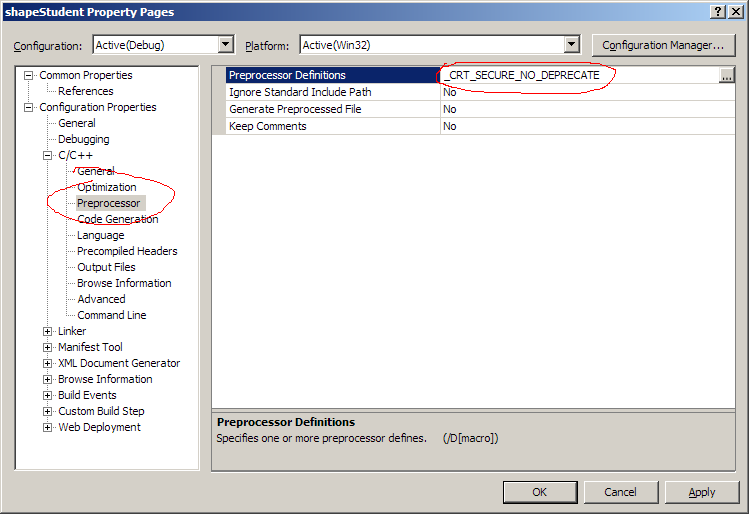This screenshot has width=749, height=514.
Task: Select the Command Line tree item
Action: coord(111,315)
